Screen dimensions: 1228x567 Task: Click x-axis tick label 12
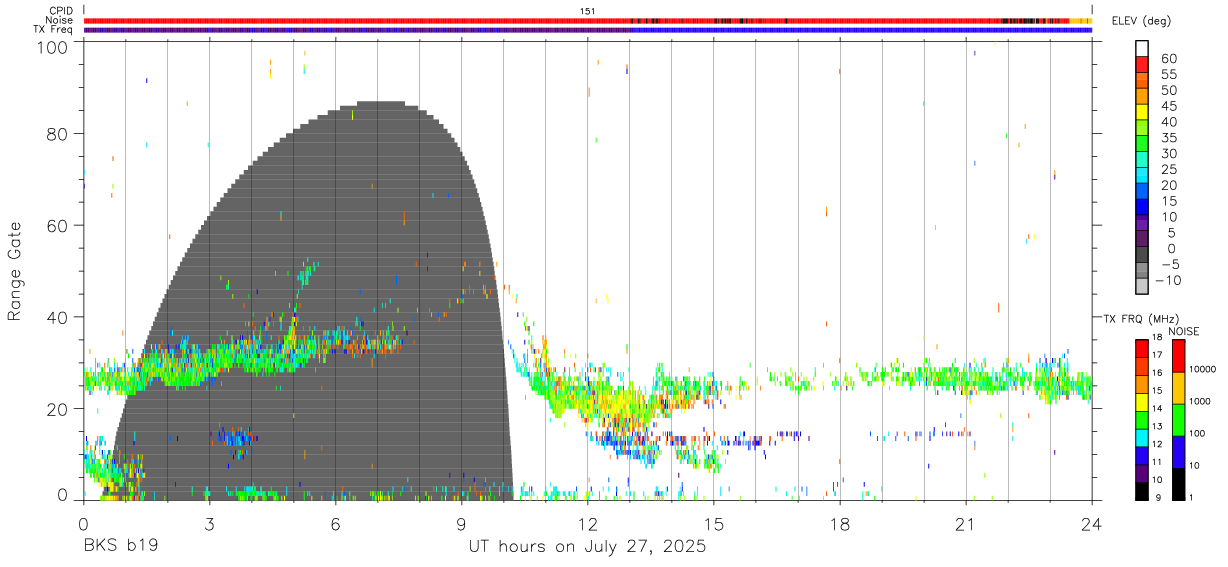(x=588, y=523)
